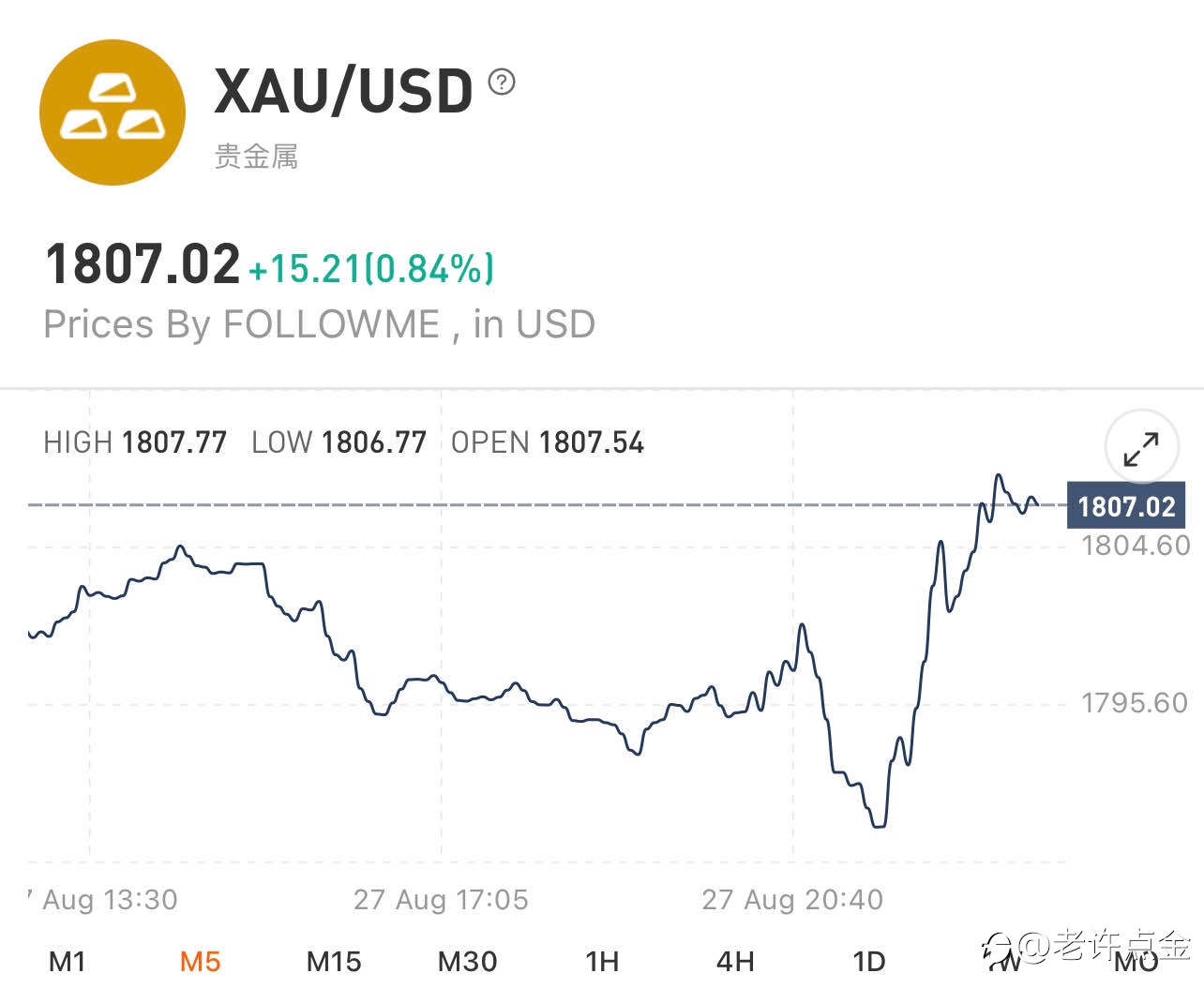Click the 27 Aug 20:40 time label
The height and width of the screenshot is (1003, 1204).
[792, 900]
